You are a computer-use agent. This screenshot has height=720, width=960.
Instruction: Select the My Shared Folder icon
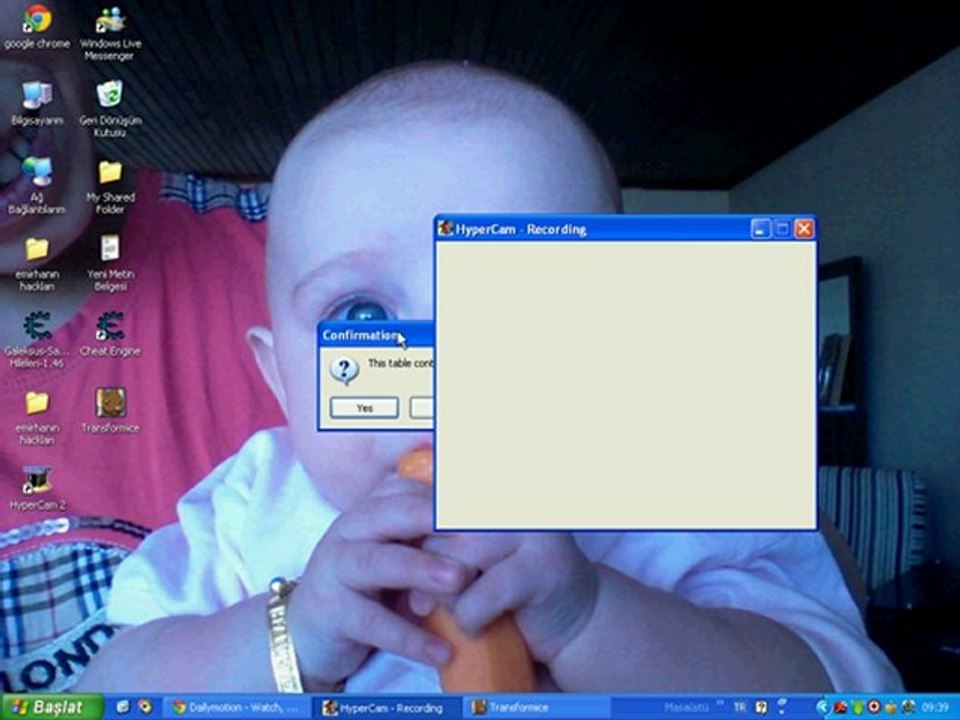110,187
